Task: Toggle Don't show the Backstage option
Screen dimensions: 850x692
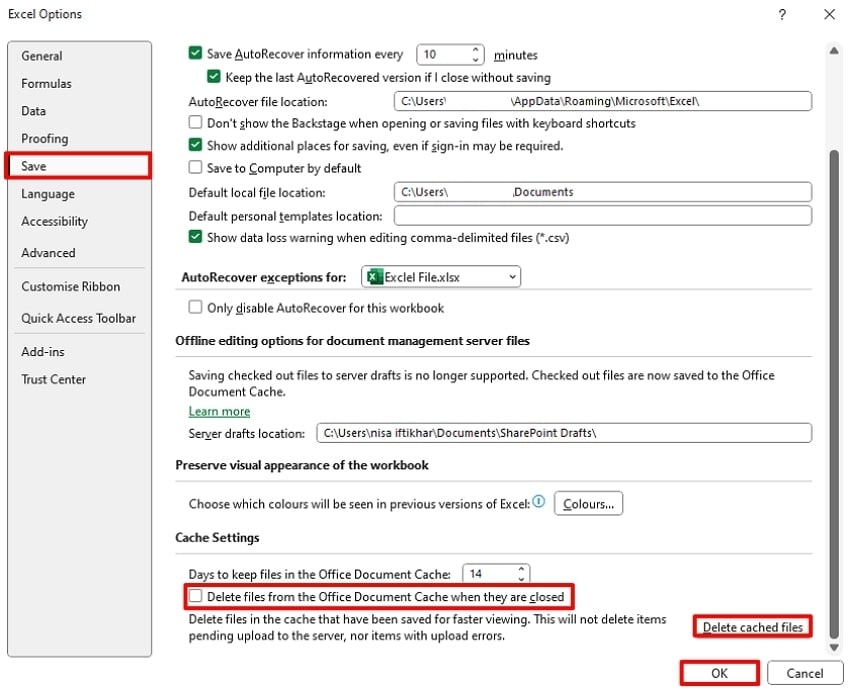Action: coord(194,122)
